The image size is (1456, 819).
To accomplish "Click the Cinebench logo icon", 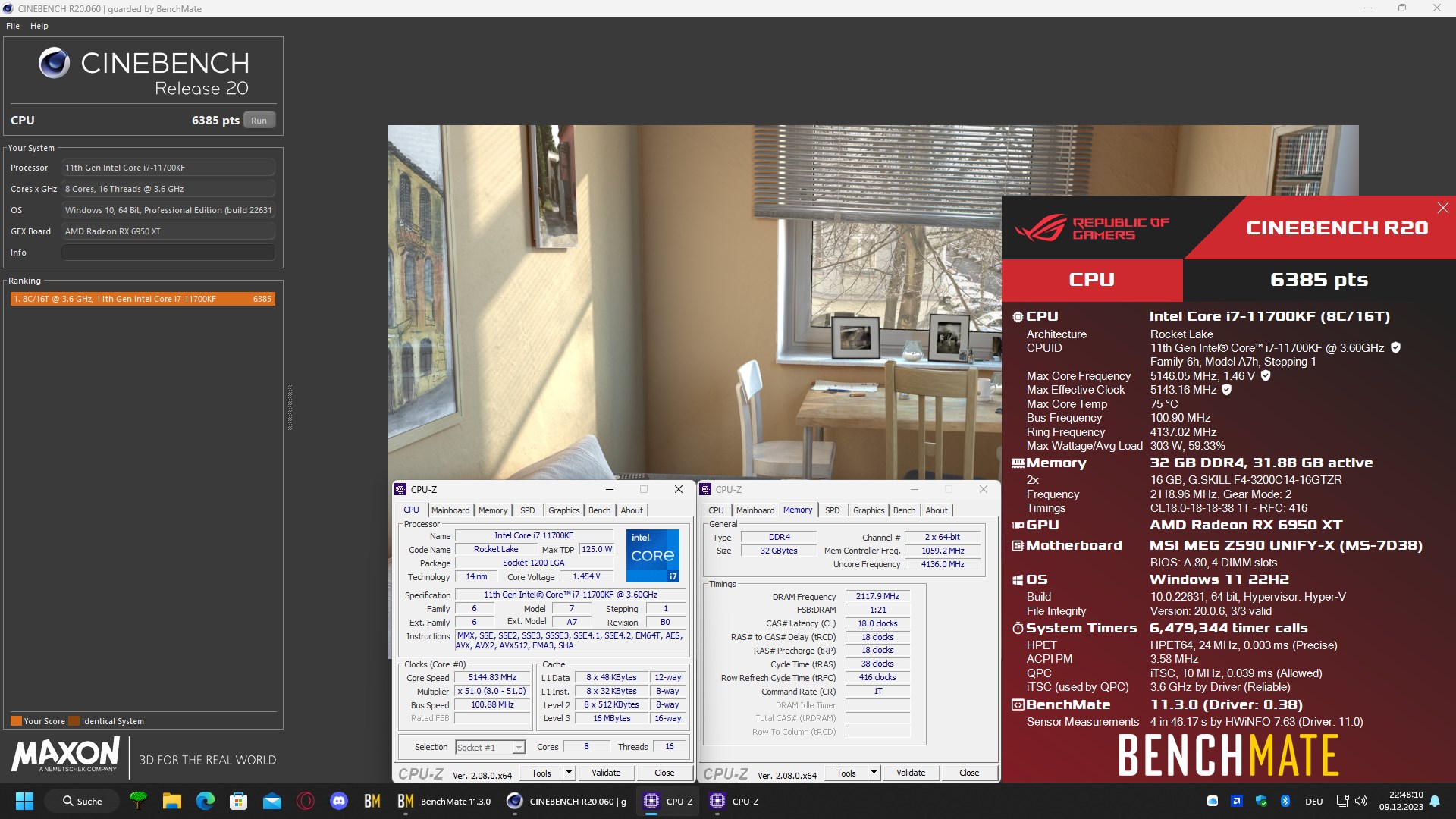I will [55, 63].
